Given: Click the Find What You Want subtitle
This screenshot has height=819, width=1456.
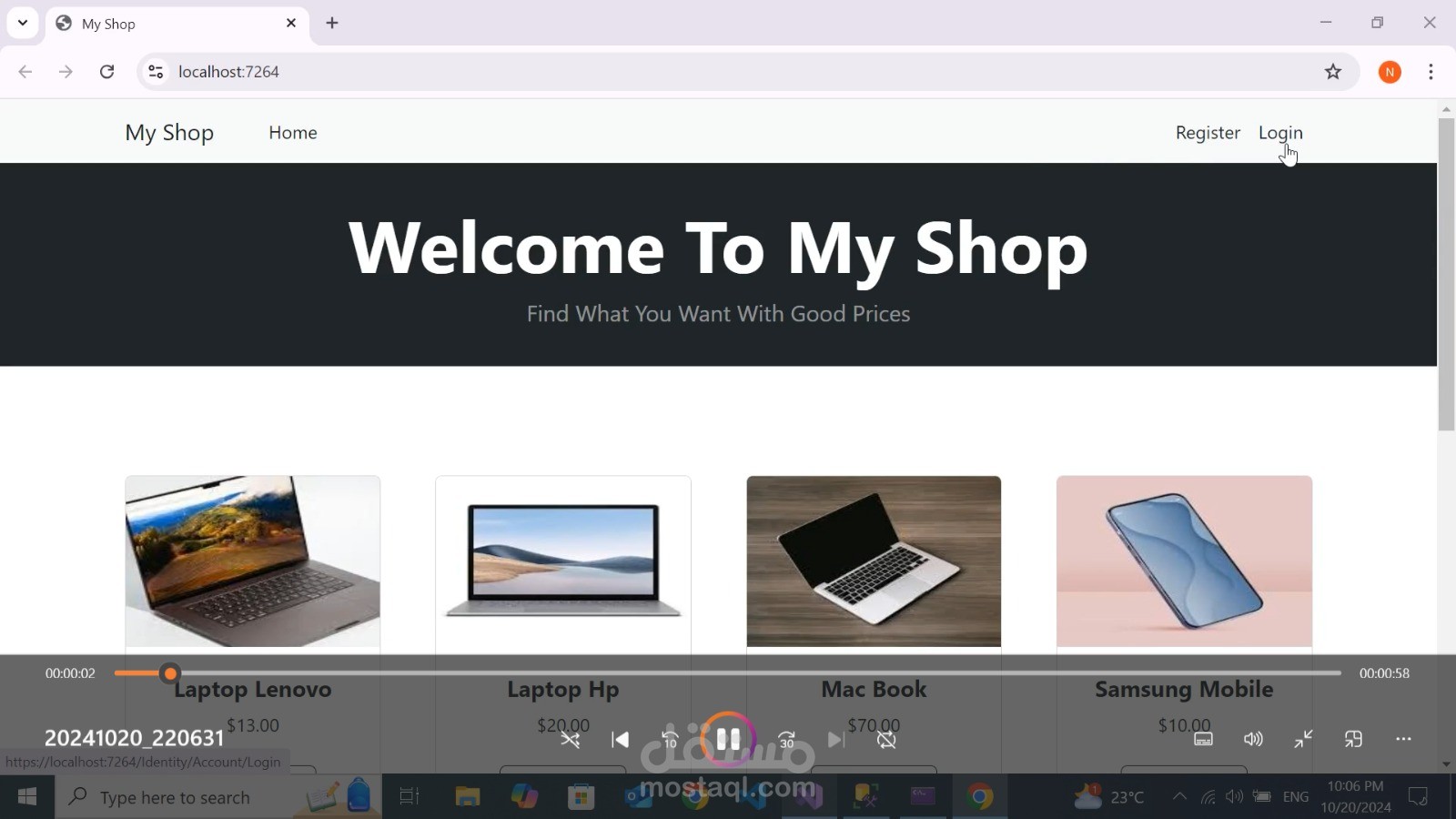Looking at the screenshot, I should pyautogui.click(x=718, y=314).
